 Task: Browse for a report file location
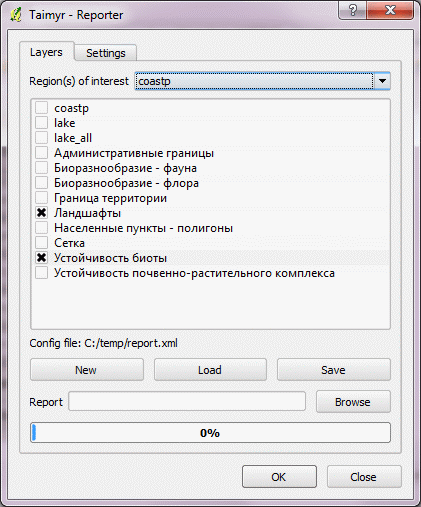click(x=353, y=402)
